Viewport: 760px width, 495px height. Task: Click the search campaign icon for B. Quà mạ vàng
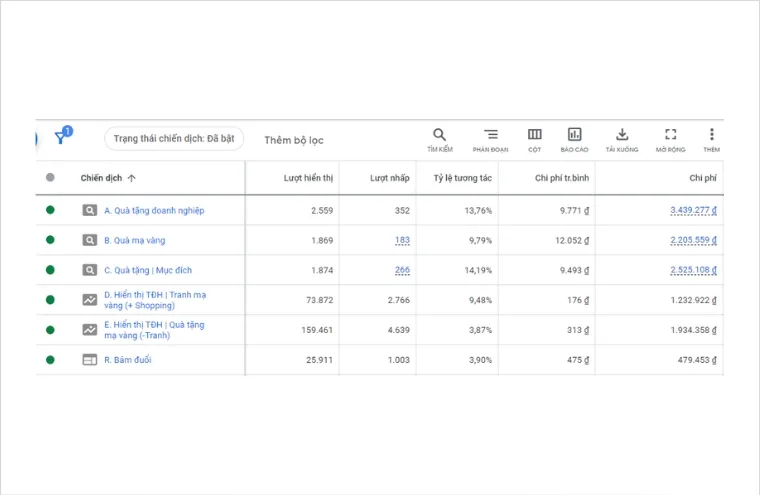[90, 240]
